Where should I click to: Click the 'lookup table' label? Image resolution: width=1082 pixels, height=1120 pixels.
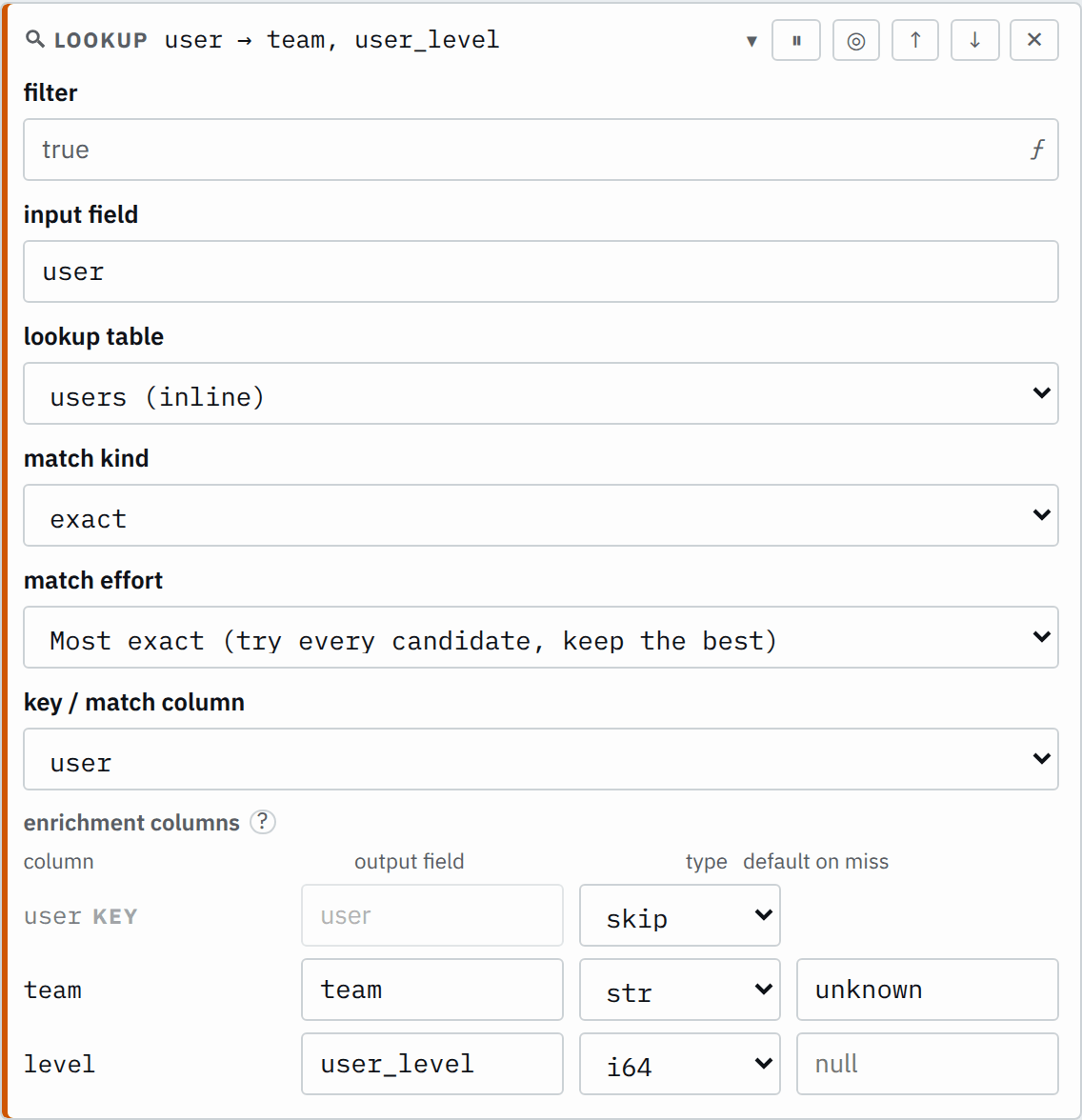(x=93, y=336)
